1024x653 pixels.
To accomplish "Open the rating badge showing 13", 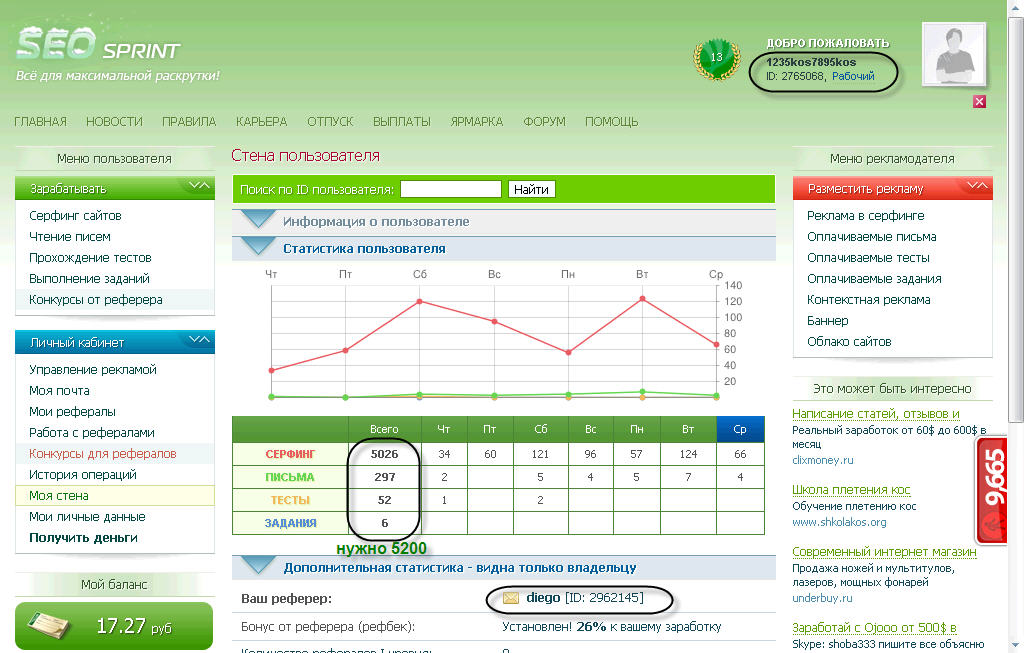I will coord(716,59).
